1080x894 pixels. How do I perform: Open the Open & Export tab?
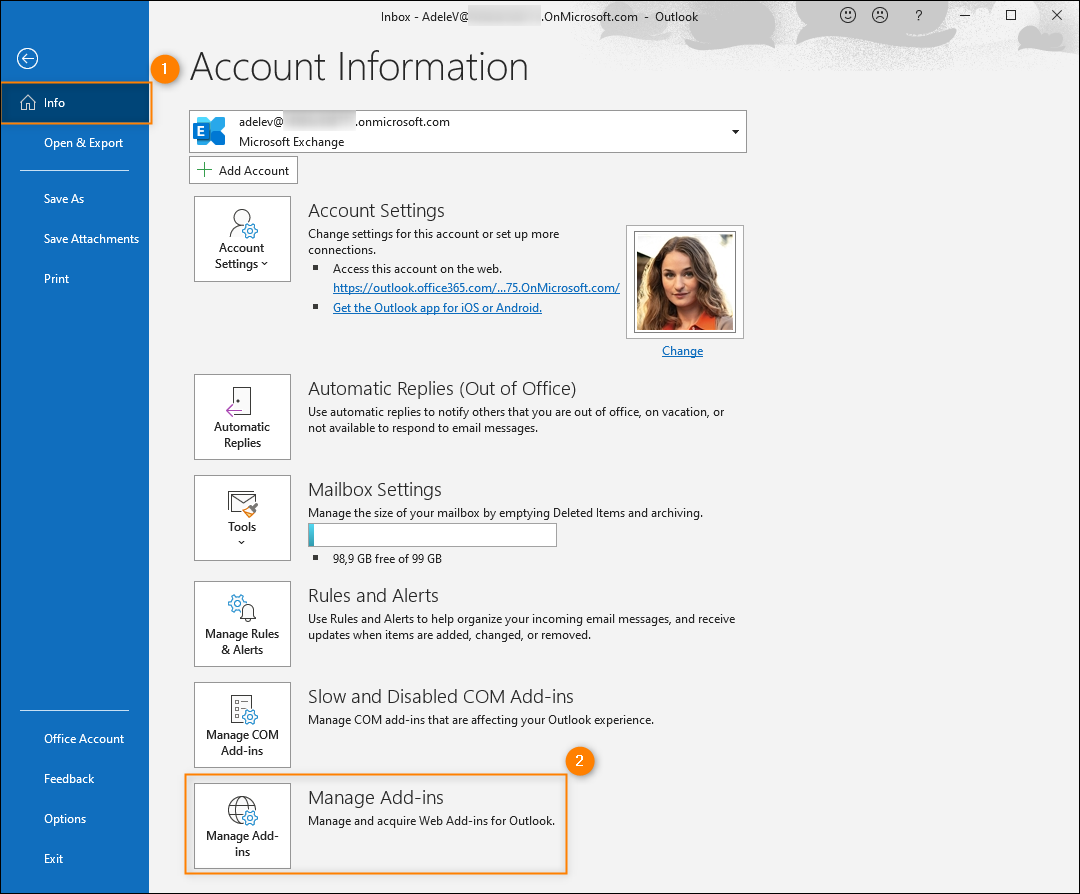point(83,143)
